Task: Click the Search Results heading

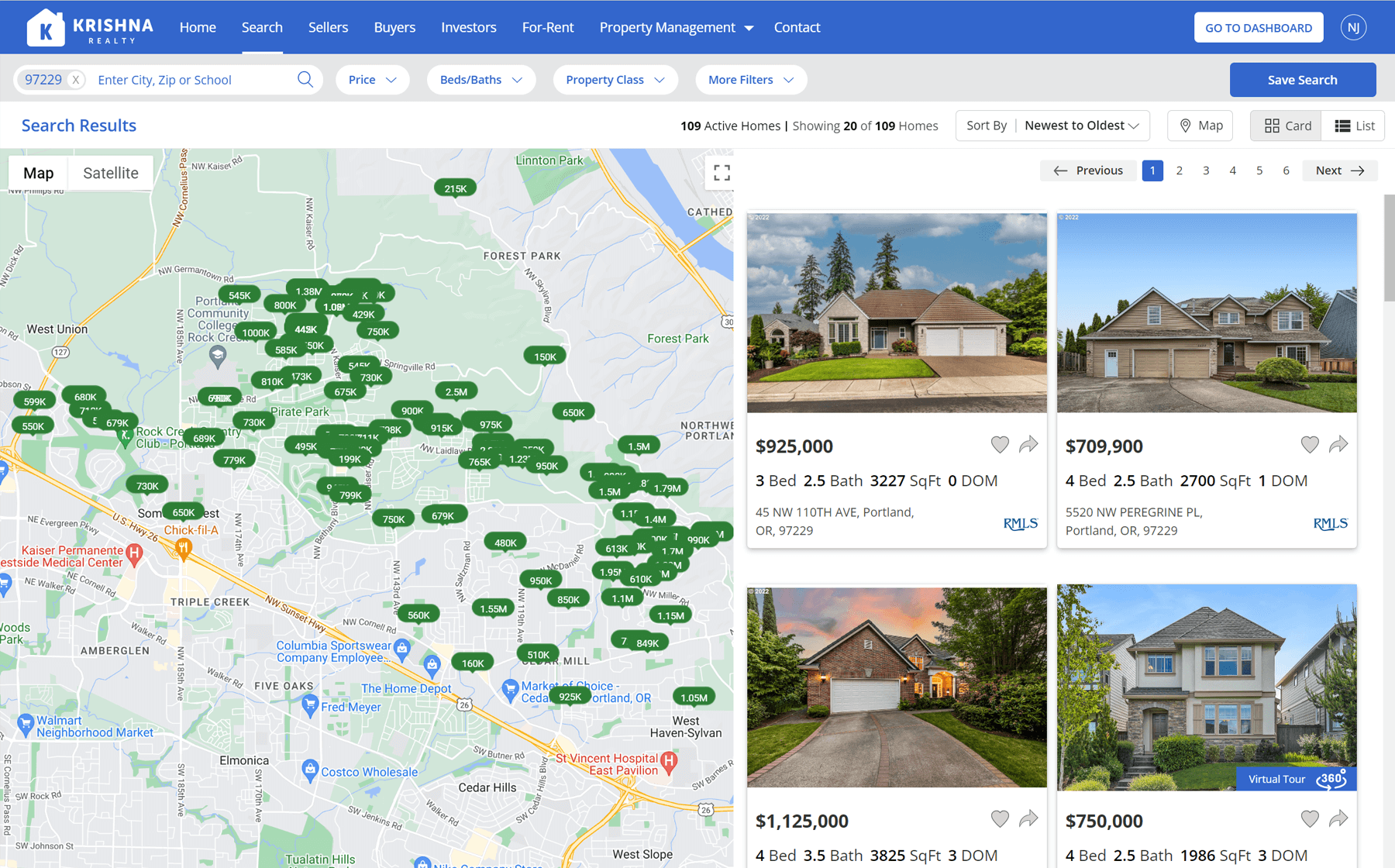Action: [x=79, y=126]
